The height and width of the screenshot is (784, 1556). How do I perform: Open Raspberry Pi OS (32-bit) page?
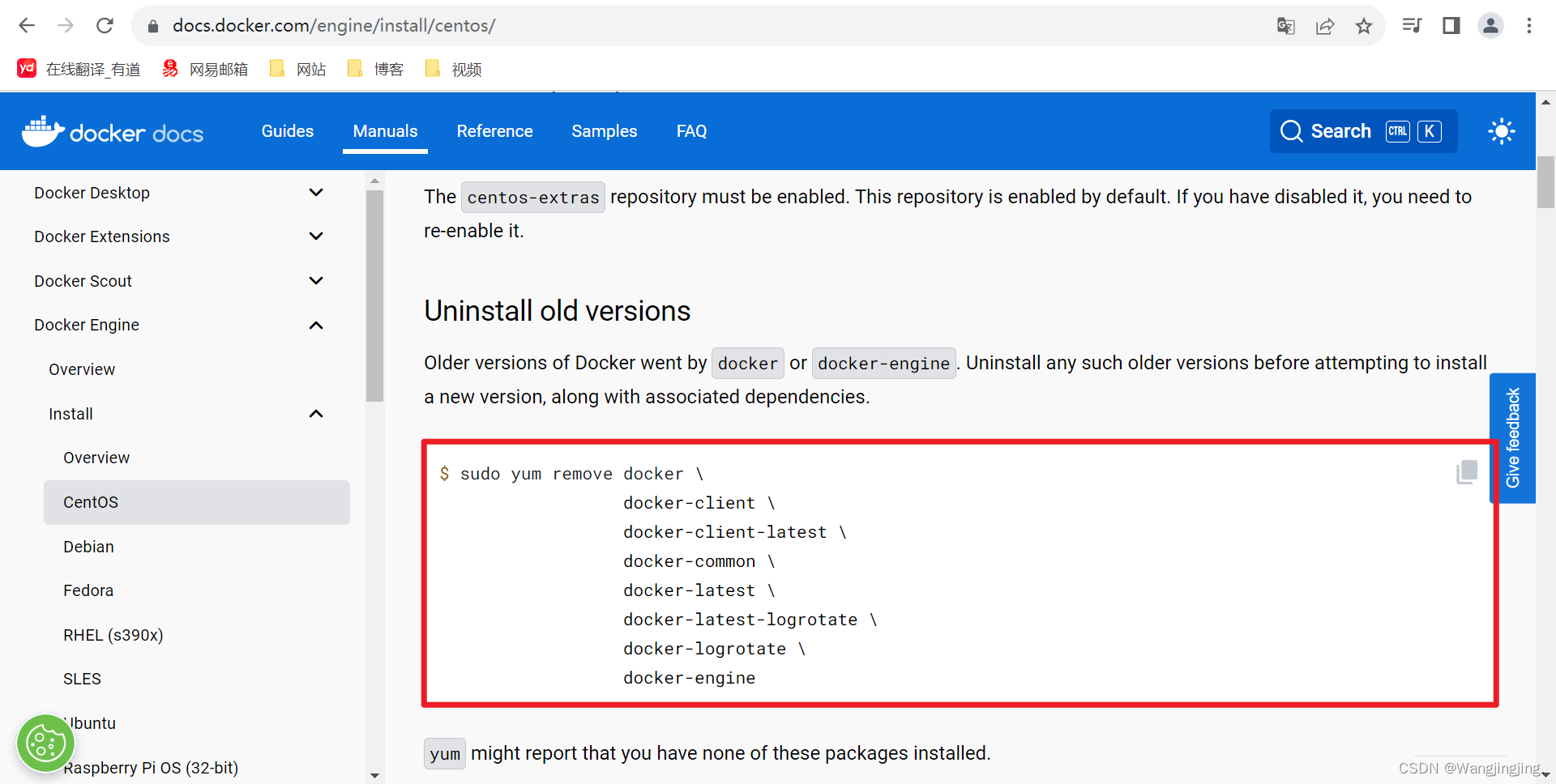pyautogui.click(x=151, y=768)
